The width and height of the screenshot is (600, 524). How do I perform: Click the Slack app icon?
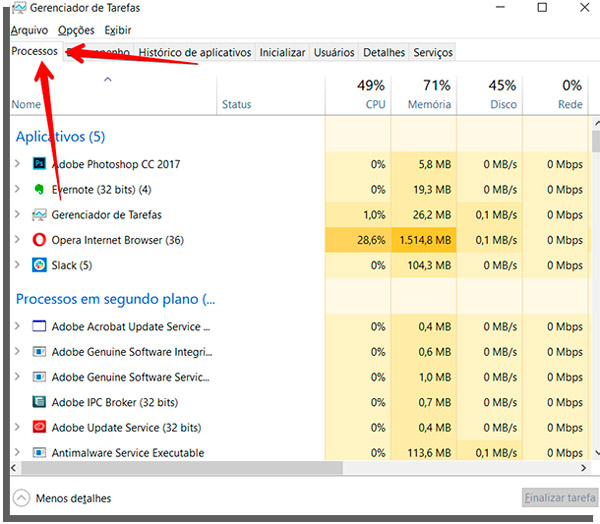pyautogui.click(x=39, y=265)
